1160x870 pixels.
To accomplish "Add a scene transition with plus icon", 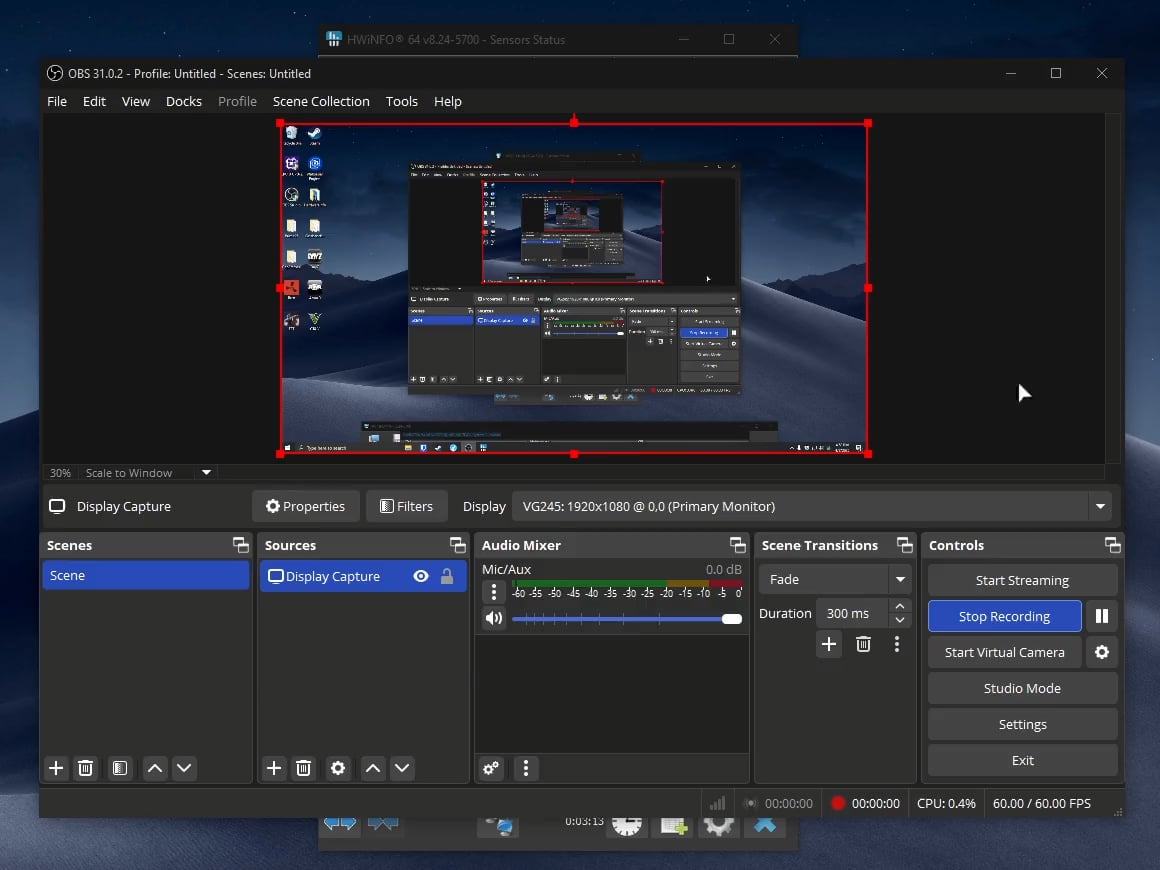I will [829, 644].
